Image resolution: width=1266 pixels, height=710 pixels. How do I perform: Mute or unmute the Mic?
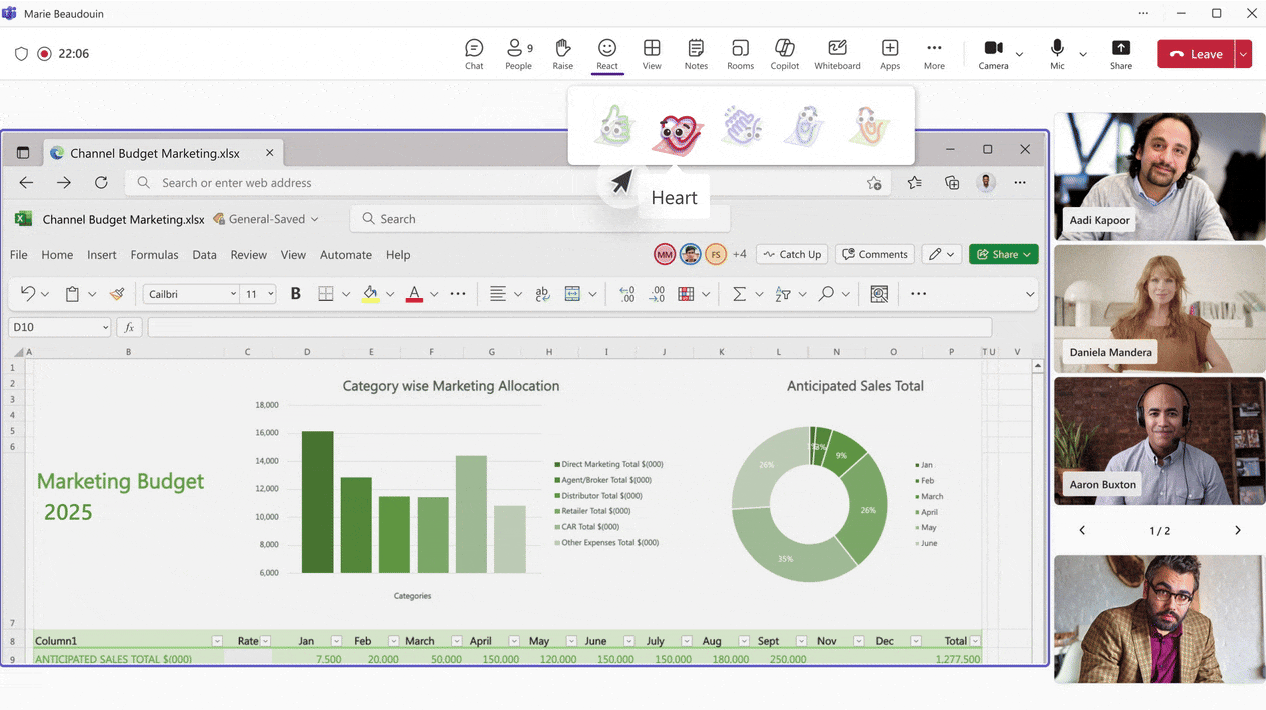pos(1057,54)
